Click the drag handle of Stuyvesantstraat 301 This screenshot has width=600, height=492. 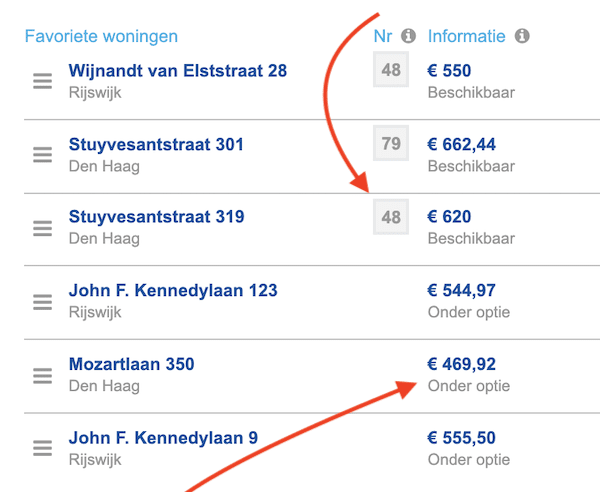(x=42, y=155)
